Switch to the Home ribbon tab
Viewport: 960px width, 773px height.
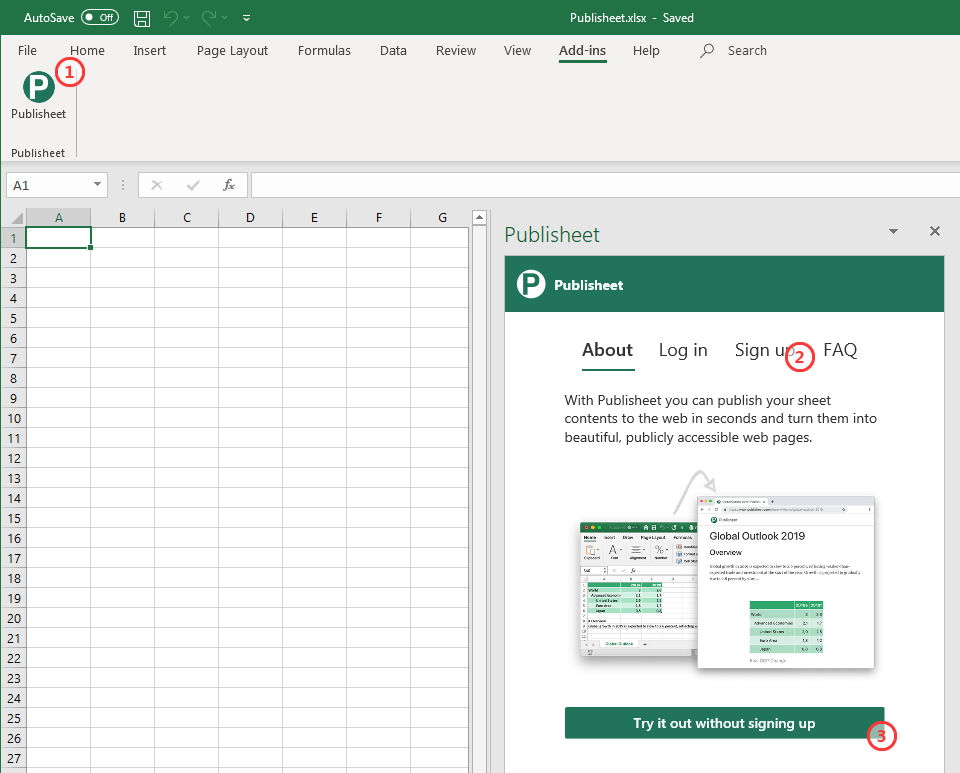87,50
